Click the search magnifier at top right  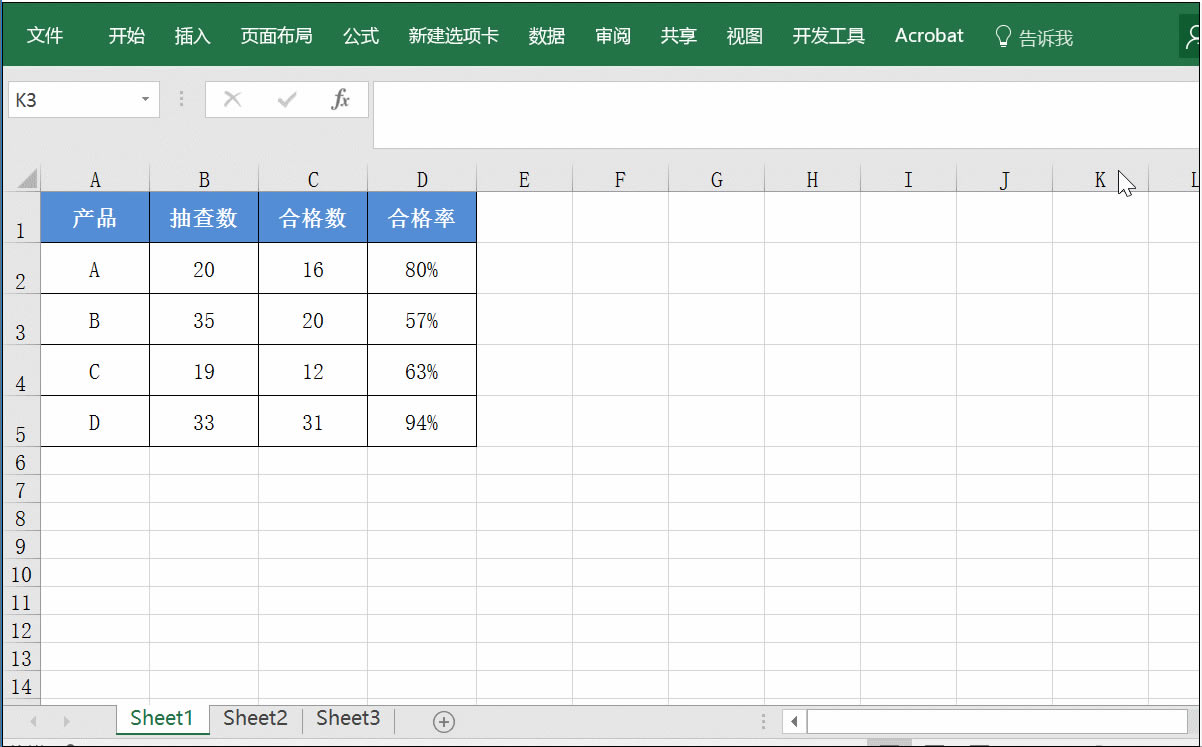pyautogui.click(x=1193, y=35)
